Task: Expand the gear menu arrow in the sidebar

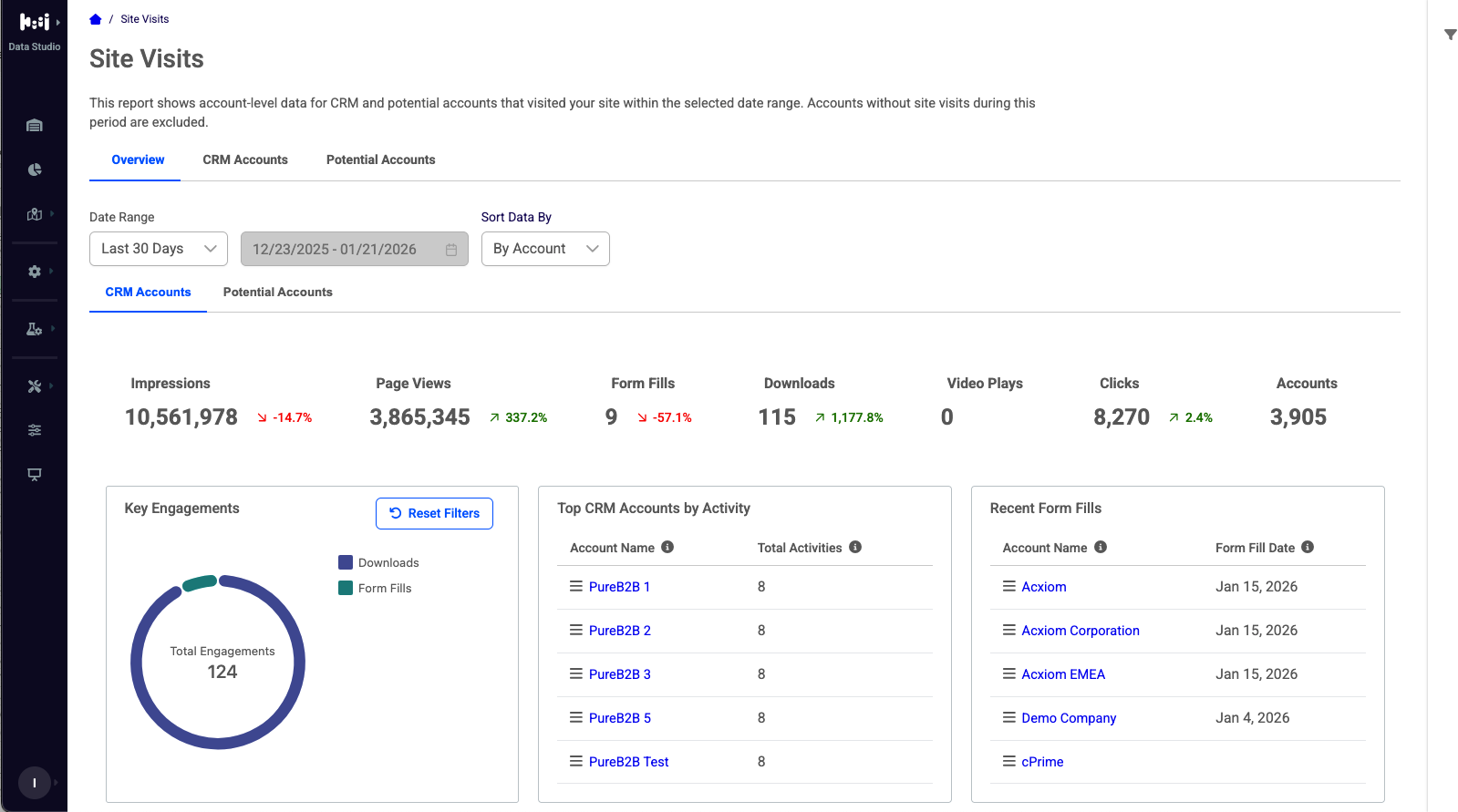Action: [52, 272]
